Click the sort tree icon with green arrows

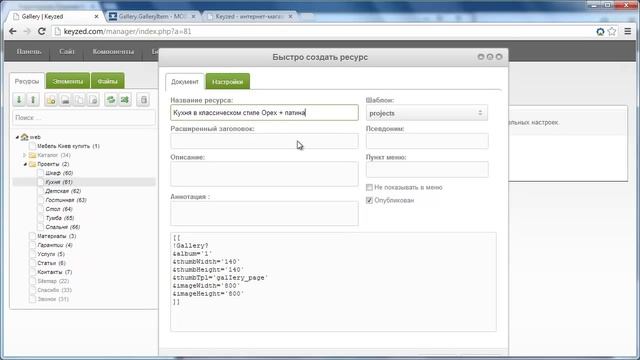tap(125, 100)
